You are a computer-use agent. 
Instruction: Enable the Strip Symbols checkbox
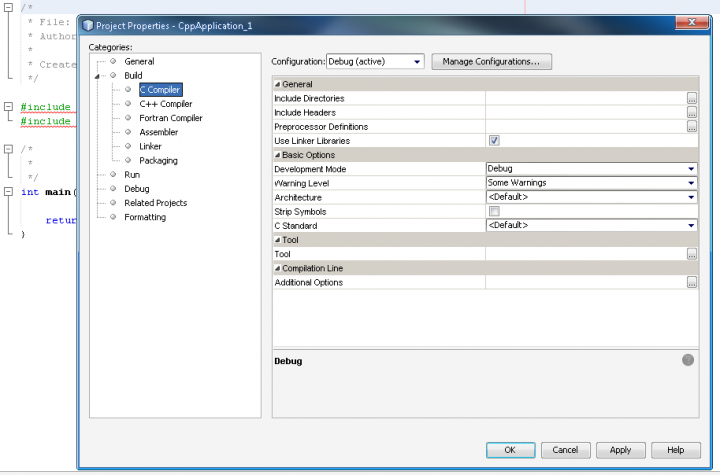pyautogui.click(x=493, y=211)
